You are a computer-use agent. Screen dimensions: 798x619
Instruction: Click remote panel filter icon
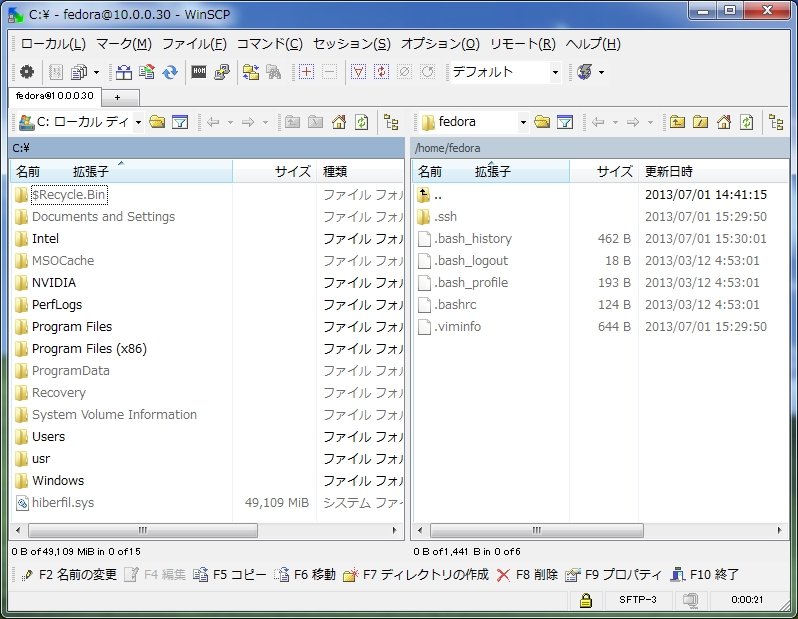point(565,122)
